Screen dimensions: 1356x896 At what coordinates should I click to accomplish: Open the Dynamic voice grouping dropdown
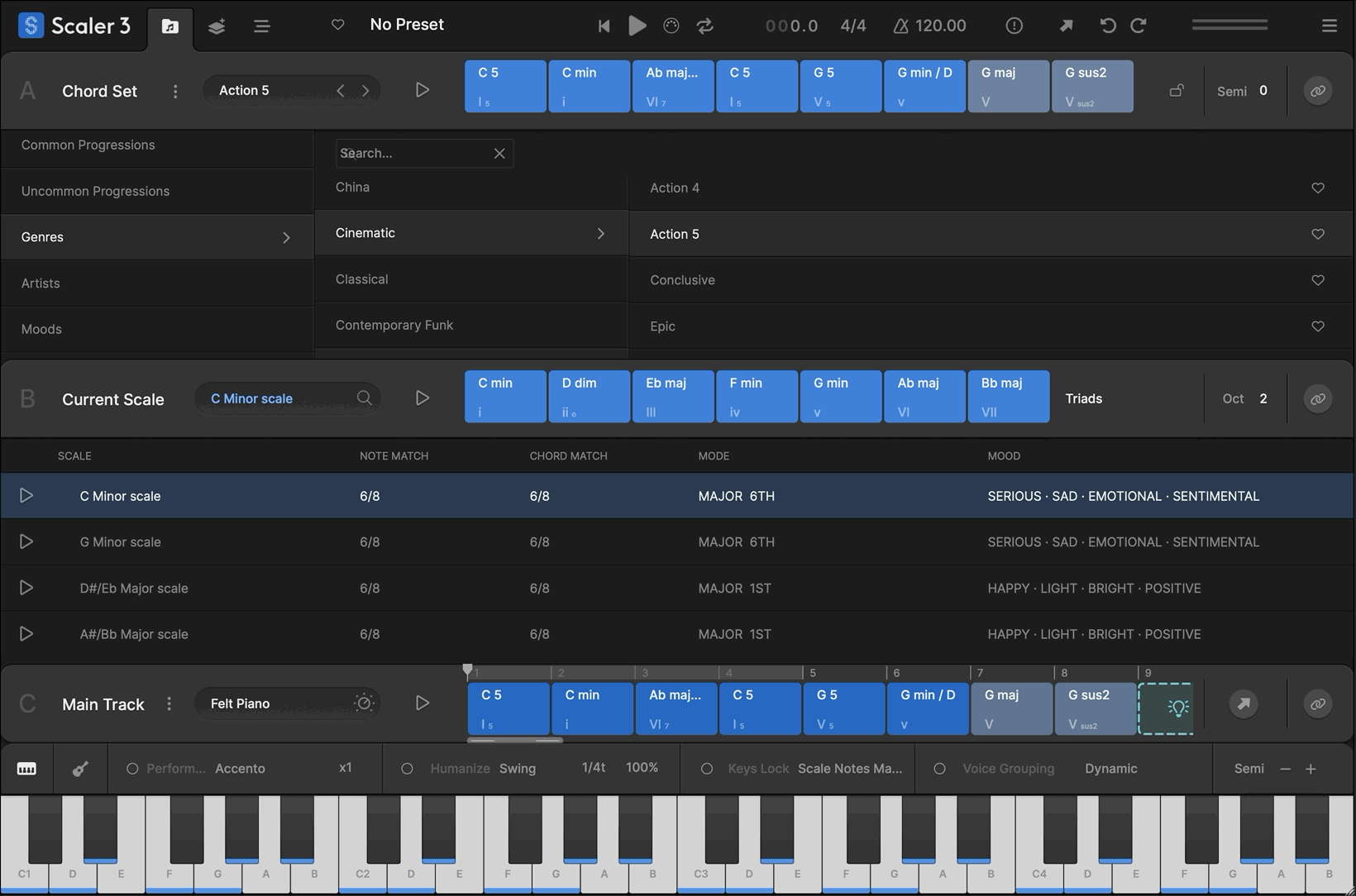click(x=1111, y=769)
